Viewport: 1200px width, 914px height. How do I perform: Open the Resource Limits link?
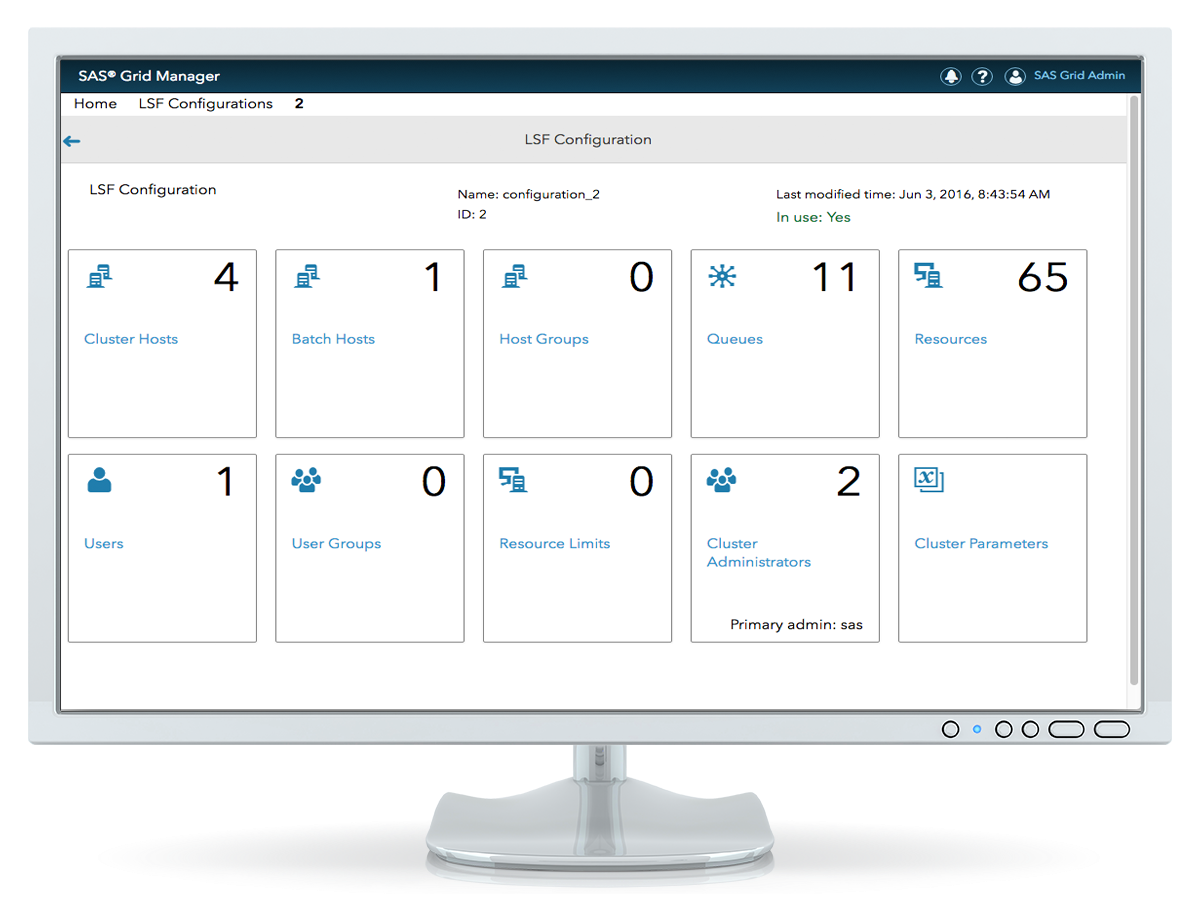pyautogui.click(x=555, y=544)
